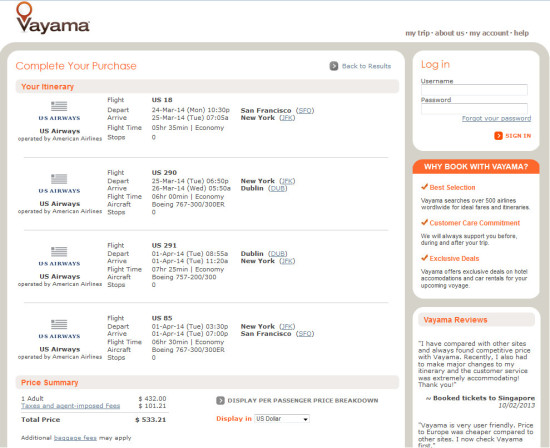Click flight number US 18
Screen dimensions: 550x448
pos(162,100)
